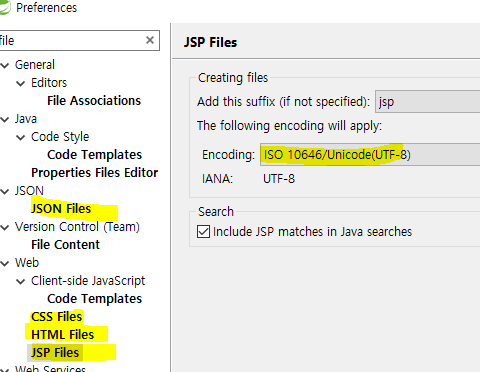The image size is (480, 372).
Task: Select the Code Style label
Action: [x=60, y=137]
